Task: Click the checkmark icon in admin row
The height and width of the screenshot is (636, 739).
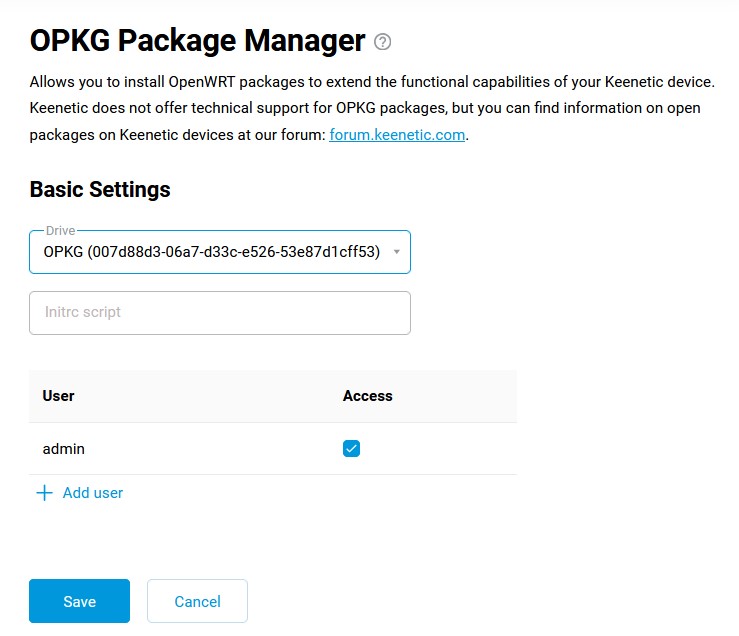Action: coord(351,449)
